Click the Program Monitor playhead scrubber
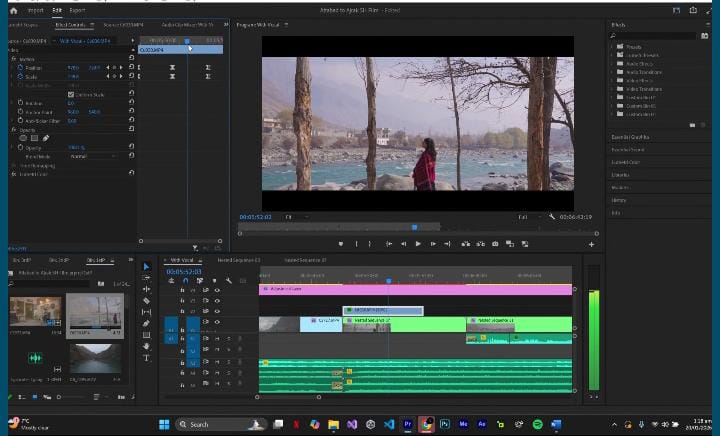The image size is (720, 436). [x=414, y=227]
